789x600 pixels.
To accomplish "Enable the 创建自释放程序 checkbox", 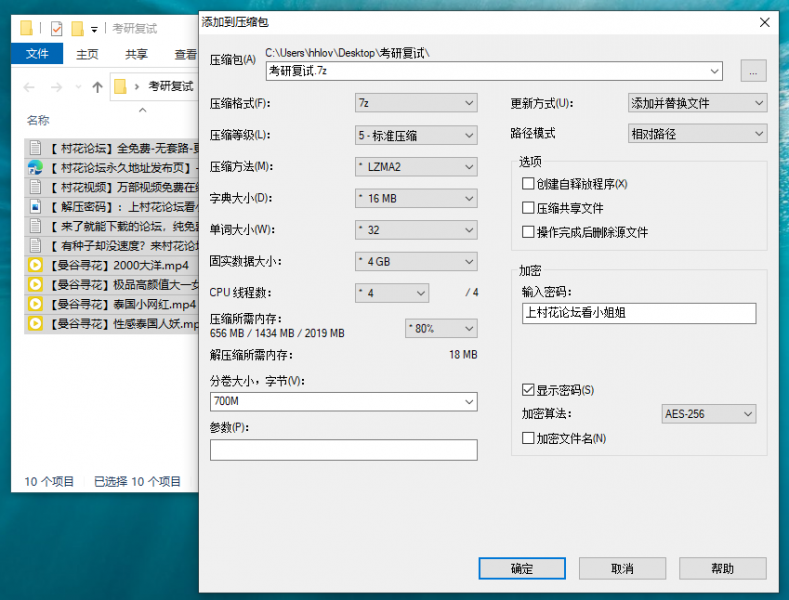I will pos(529,184).
